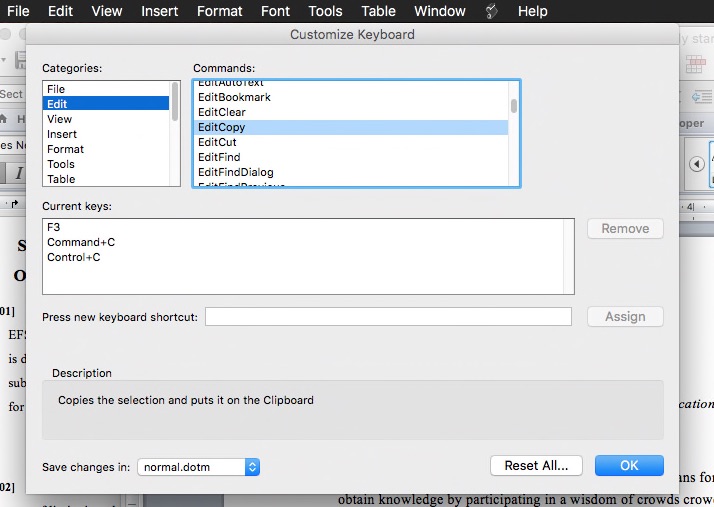Click the Assign button
This screenshot has height=507, width=714.
coord(625,317)
